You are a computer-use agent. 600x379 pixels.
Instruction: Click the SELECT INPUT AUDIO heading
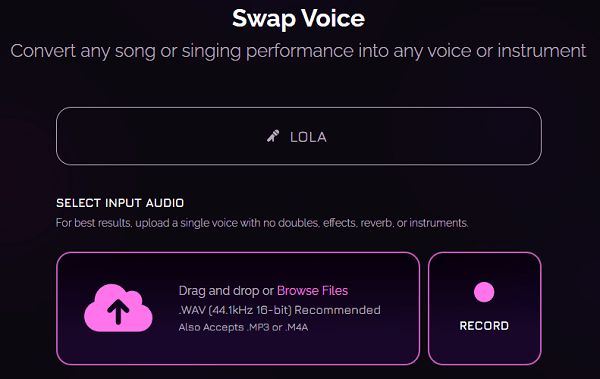[120, 203]
